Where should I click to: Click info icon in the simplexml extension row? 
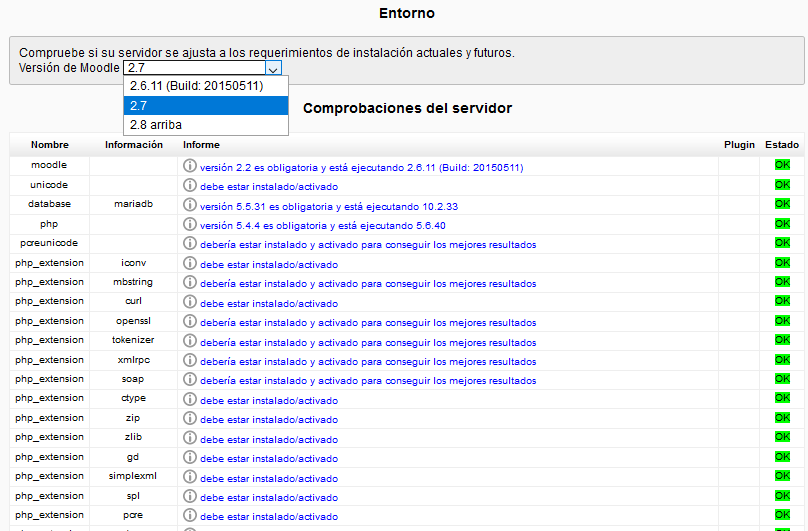pos(190,477)
